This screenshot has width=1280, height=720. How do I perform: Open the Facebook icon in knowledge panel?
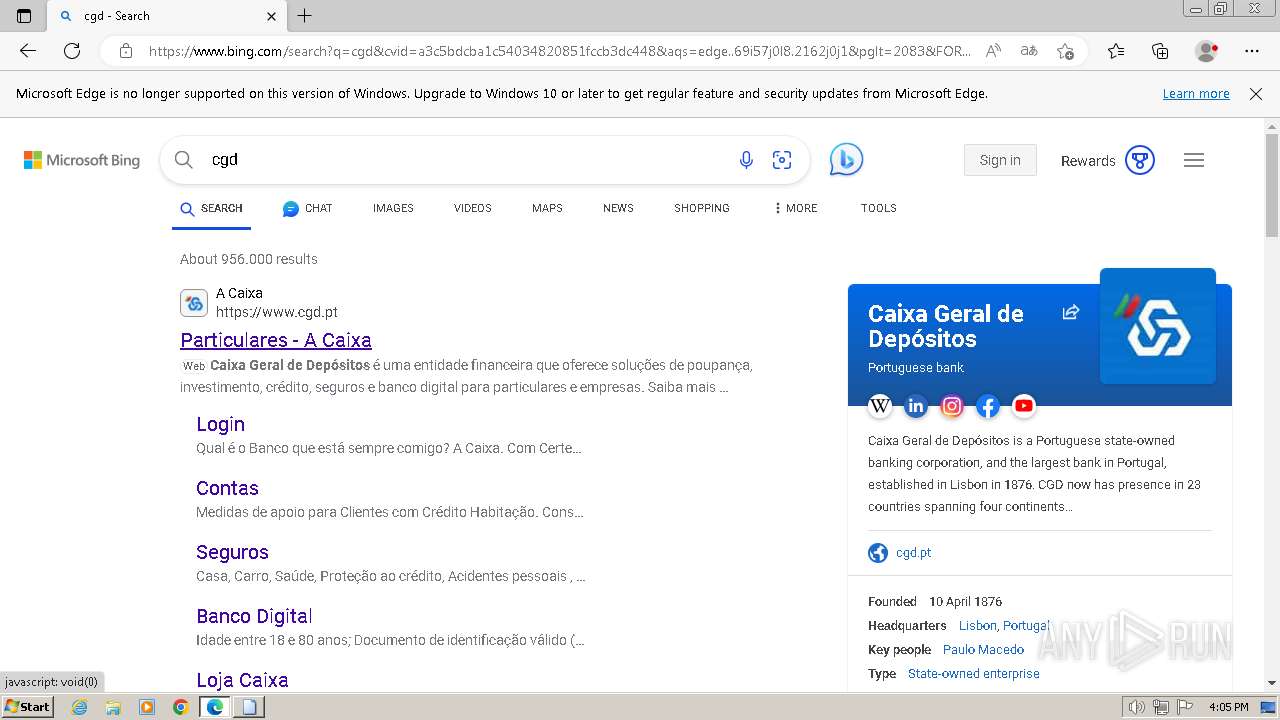pyautogui.click(x=988, y=406)
